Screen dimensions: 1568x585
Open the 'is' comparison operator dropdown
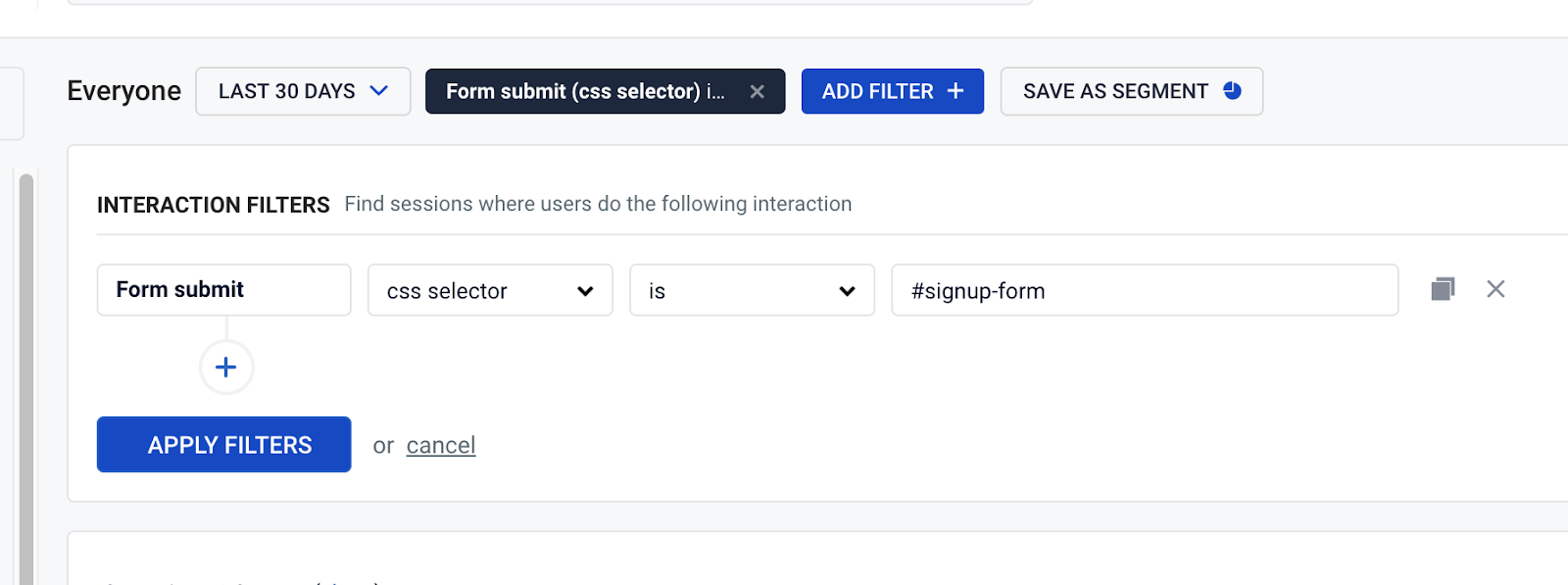(751, 290)
